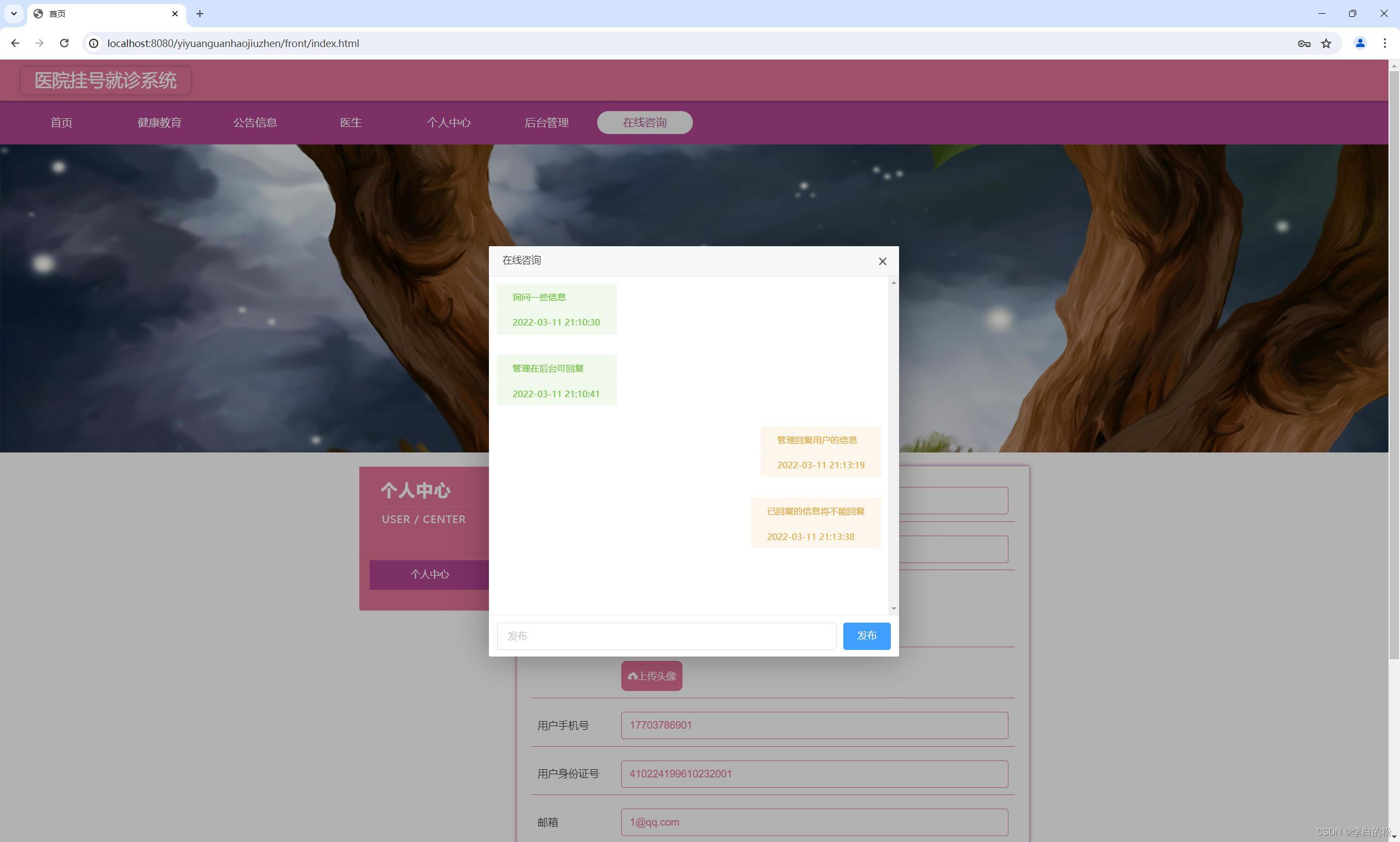This screenshot has height=842, width=1400.
Task: View site information icon in address bar
Action: 94,43
